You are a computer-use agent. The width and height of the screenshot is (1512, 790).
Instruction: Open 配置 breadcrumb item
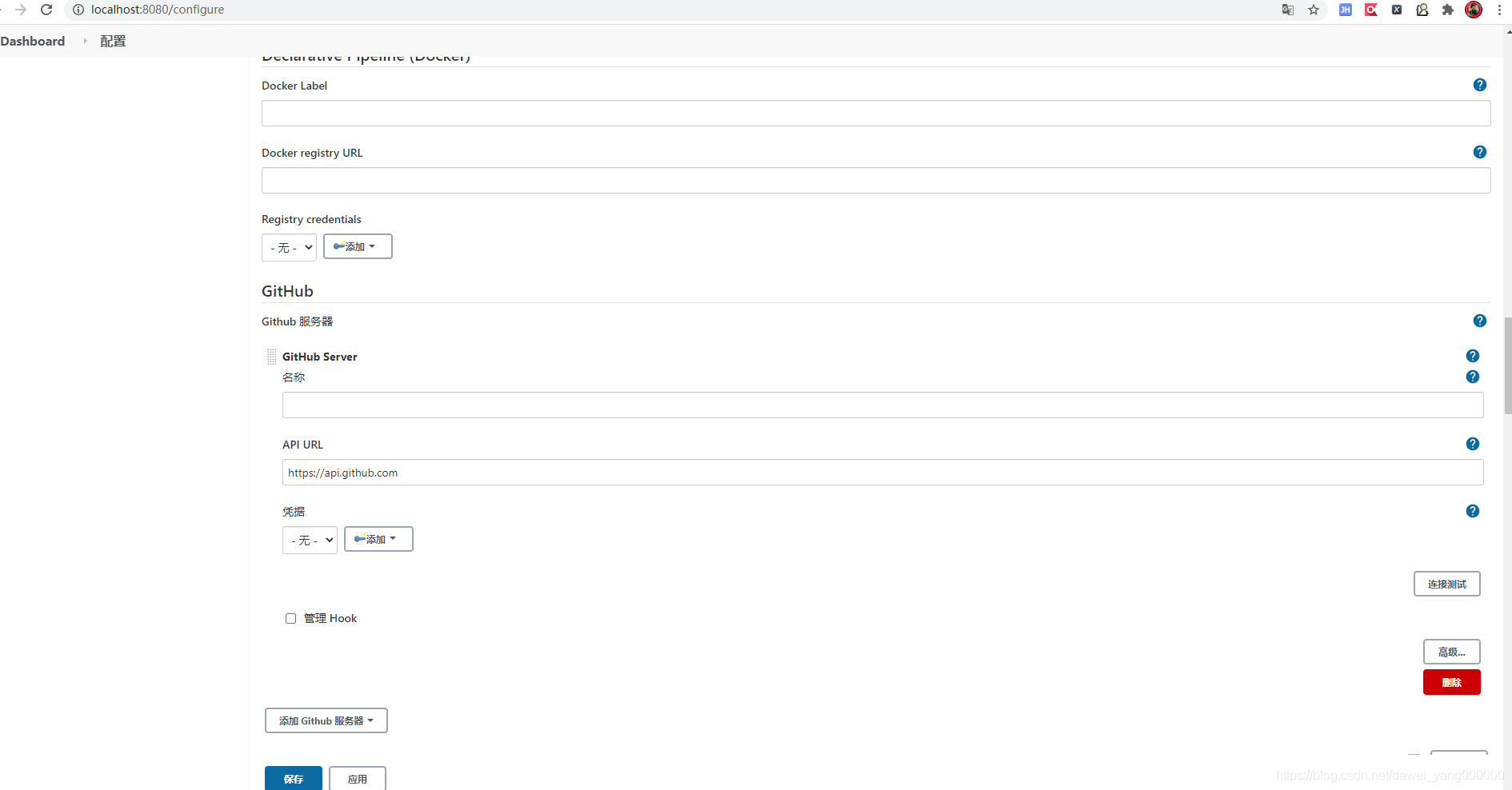point(113,41)
